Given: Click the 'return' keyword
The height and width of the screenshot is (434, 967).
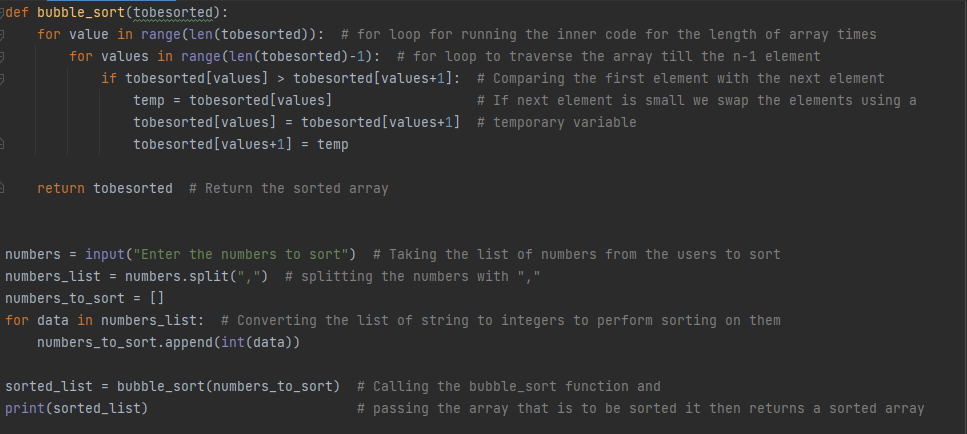Looking at the screenshot, I should click(x=61, y=189).
